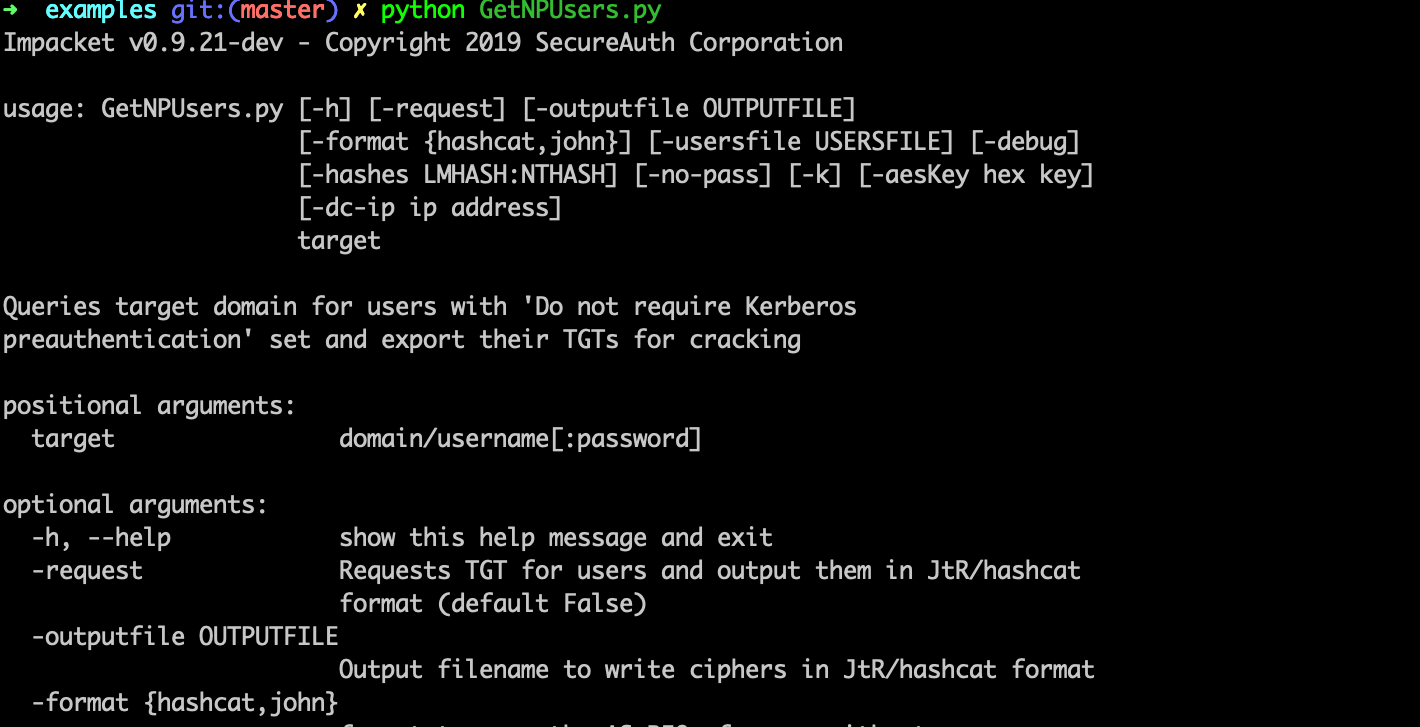Image resolution: width=1420 pixels, height=727 pixels.
Task: Click '[-dc-ip ip address]' in usage text
Action: click(x=430, y=208)
